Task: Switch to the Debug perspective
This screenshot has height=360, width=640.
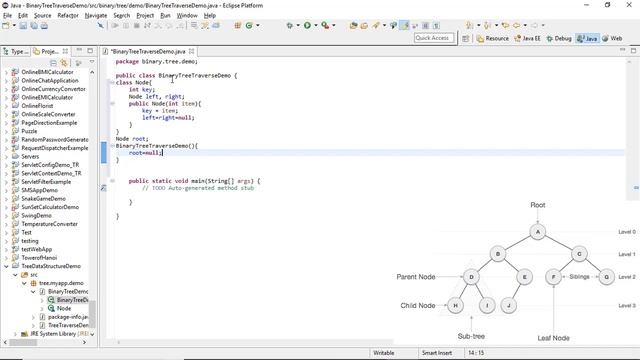Action: coord(559,38)
